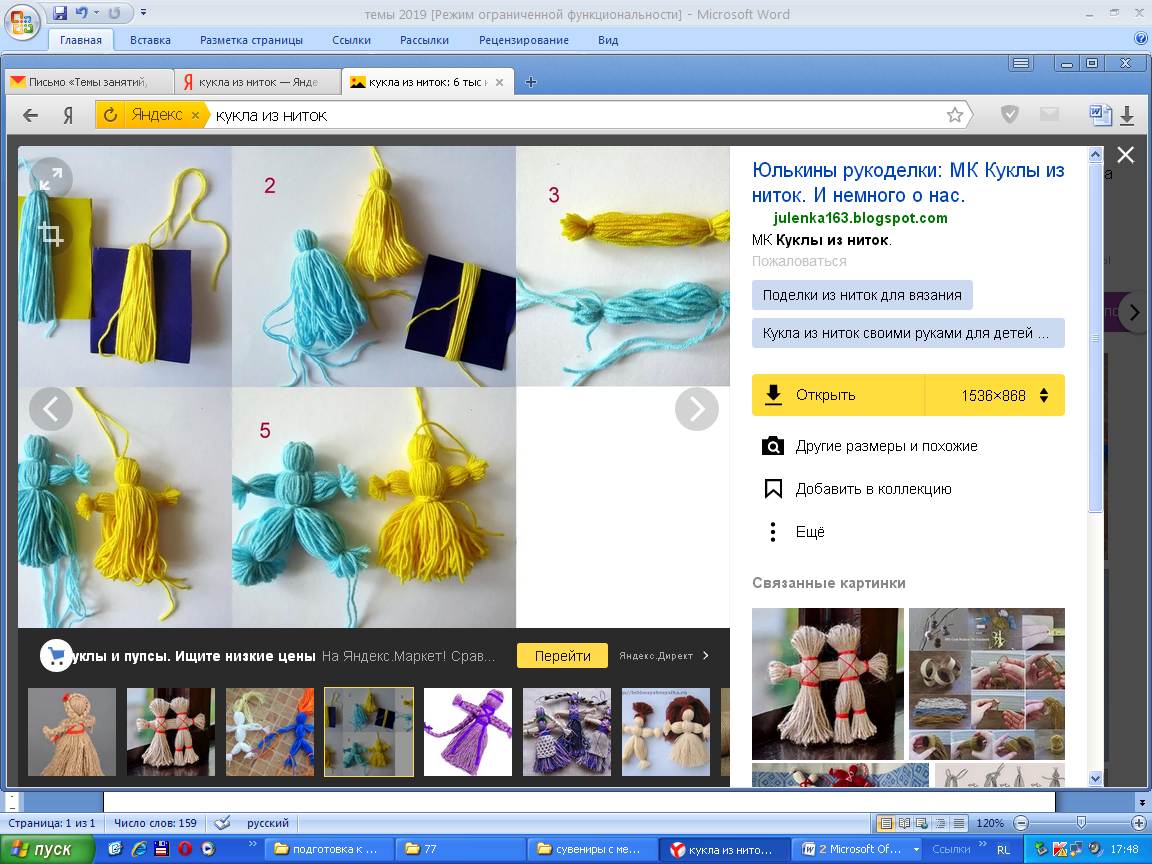
Task: Open related collage of thread-winding steps
Action: click(987, 683)
